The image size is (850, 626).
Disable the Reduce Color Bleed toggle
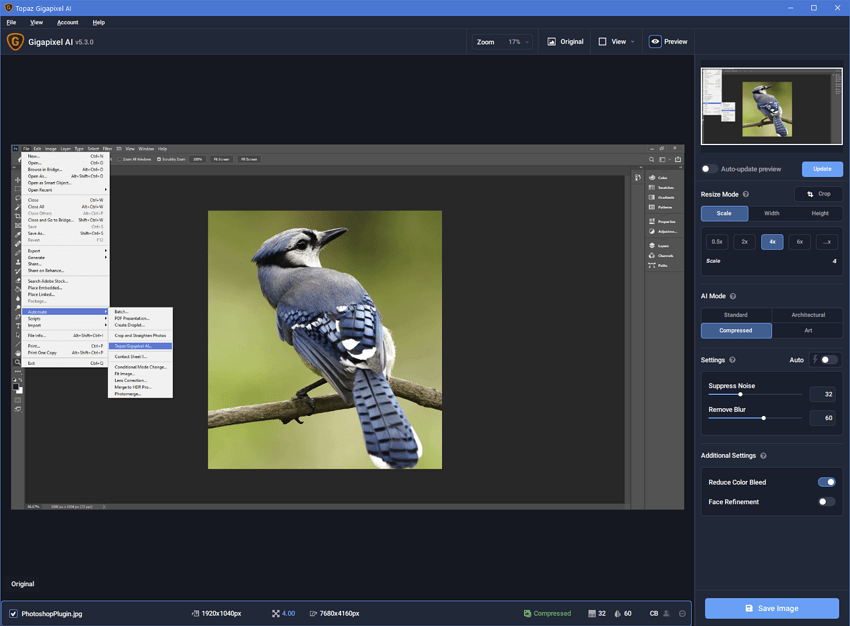pos(826,482)
